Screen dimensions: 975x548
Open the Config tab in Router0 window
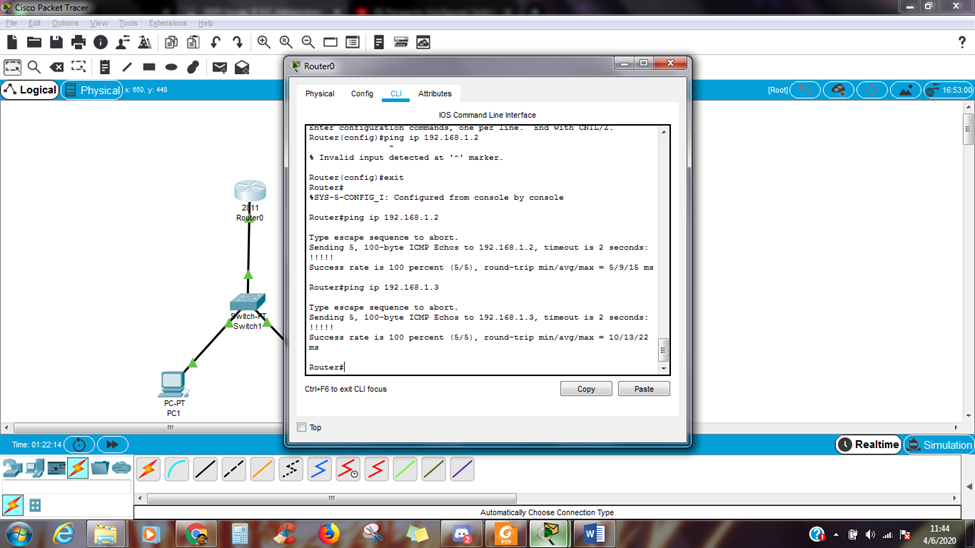[362, 93]
